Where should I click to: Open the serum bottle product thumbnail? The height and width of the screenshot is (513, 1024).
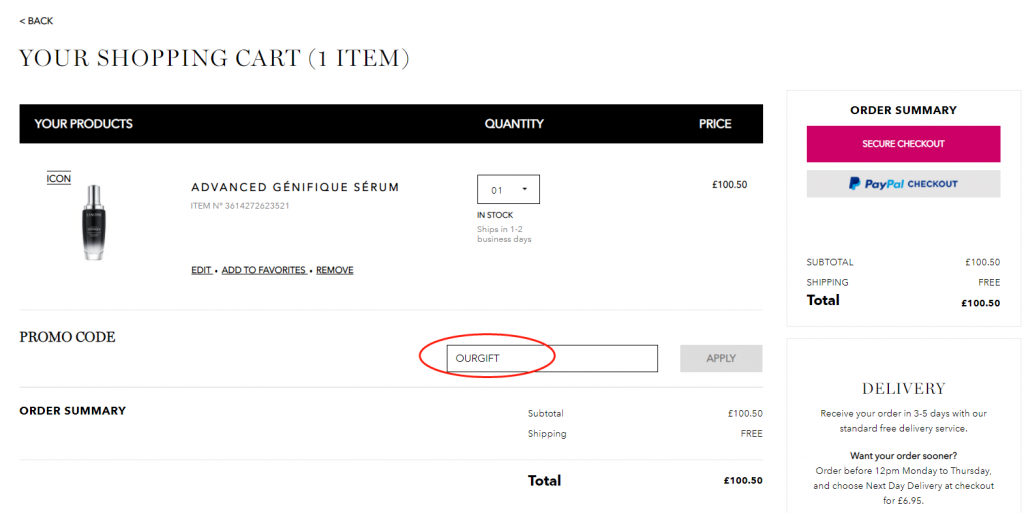coord(94,222)
